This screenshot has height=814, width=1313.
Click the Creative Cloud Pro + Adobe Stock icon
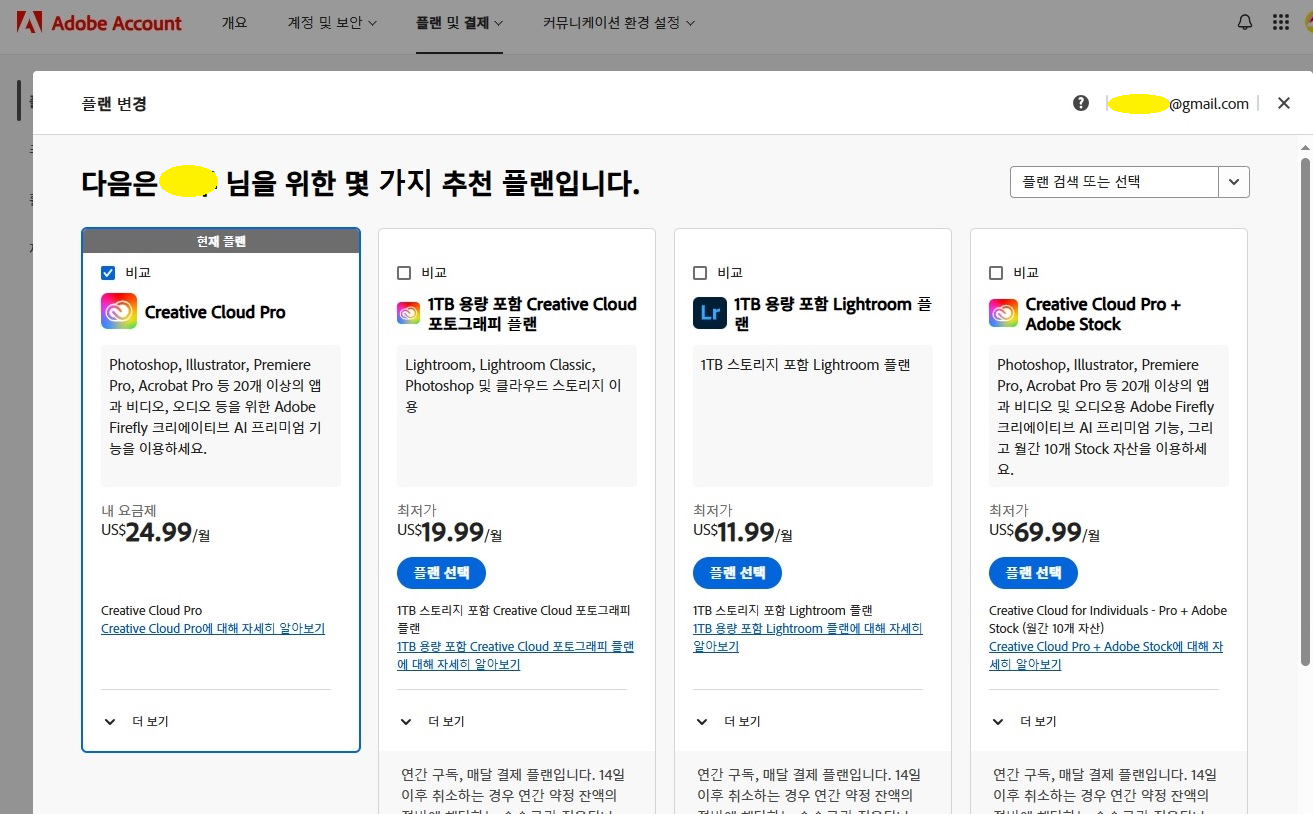[1003, 313]
